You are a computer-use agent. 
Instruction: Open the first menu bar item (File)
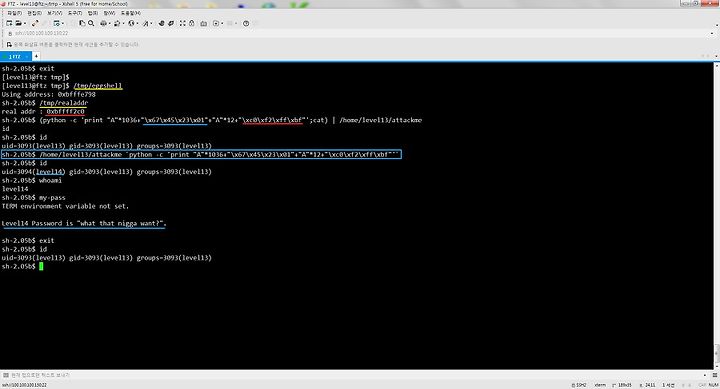pos(15,13)
